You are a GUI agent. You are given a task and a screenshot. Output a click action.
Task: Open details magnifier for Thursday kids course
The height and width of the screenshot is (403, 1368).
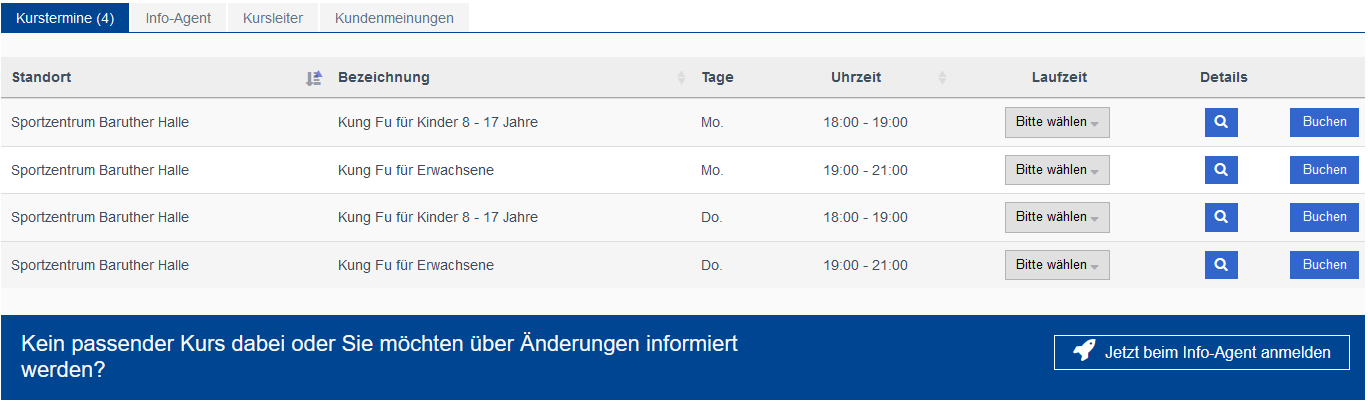click(x=1221, y=217)
